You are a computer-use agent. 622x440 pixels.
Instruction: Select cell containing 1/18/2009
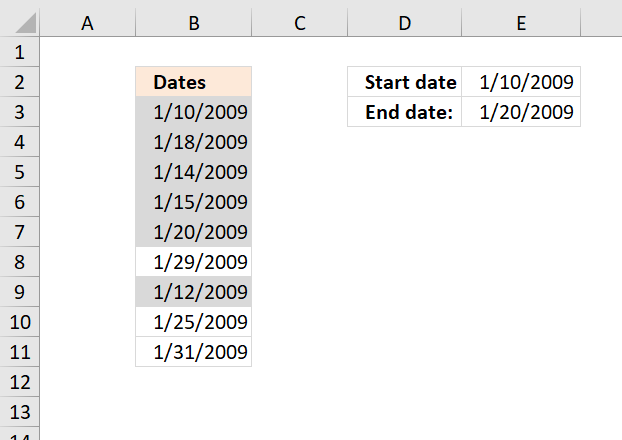(x=194, y=142)
